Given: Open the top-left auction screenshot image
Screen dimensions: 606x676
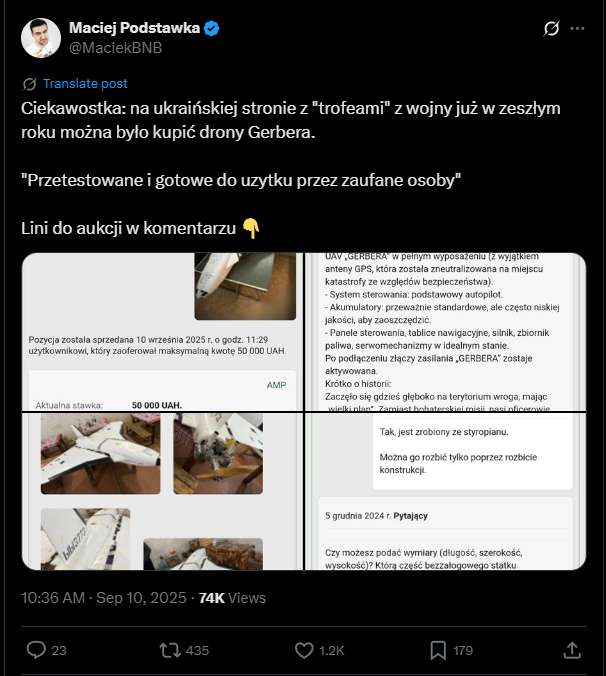Looking at the screenshot, I should (162, 332).
